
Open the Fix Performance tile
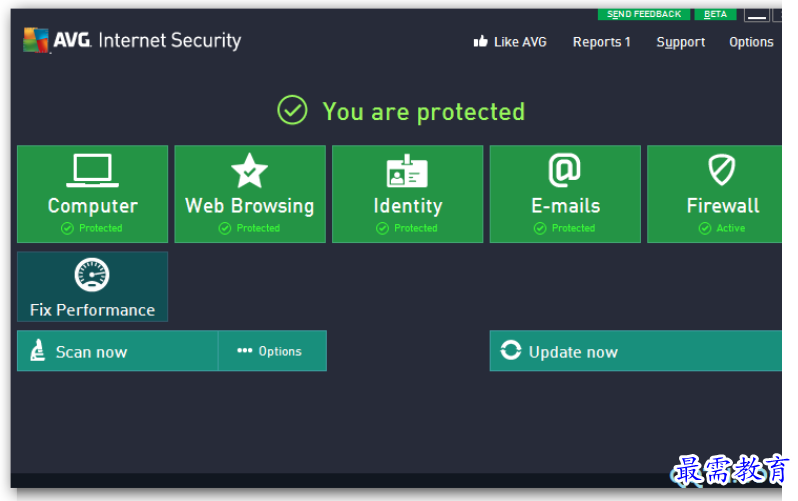point(93,287)
